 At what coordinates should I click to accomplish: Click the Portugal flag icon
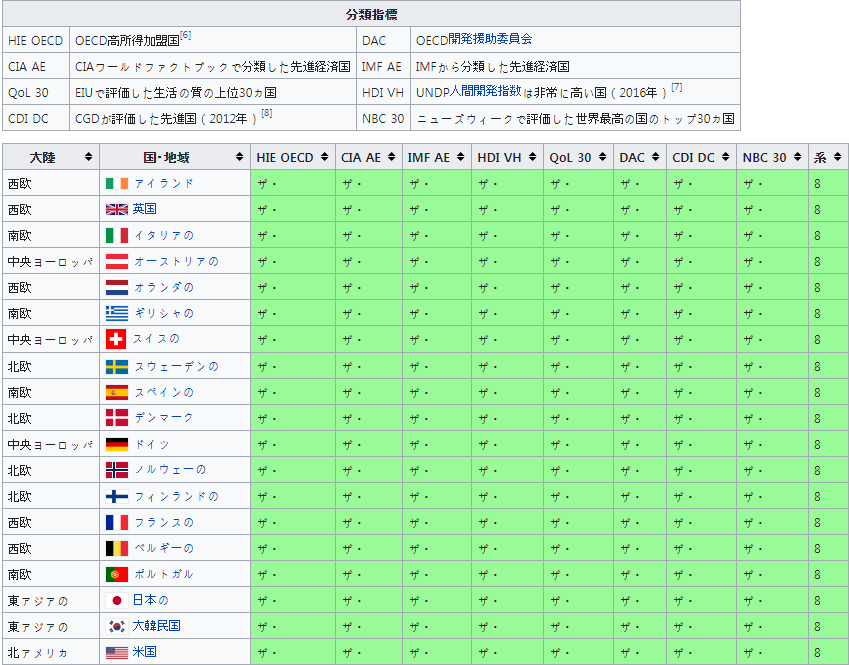(x=116, y=574)
